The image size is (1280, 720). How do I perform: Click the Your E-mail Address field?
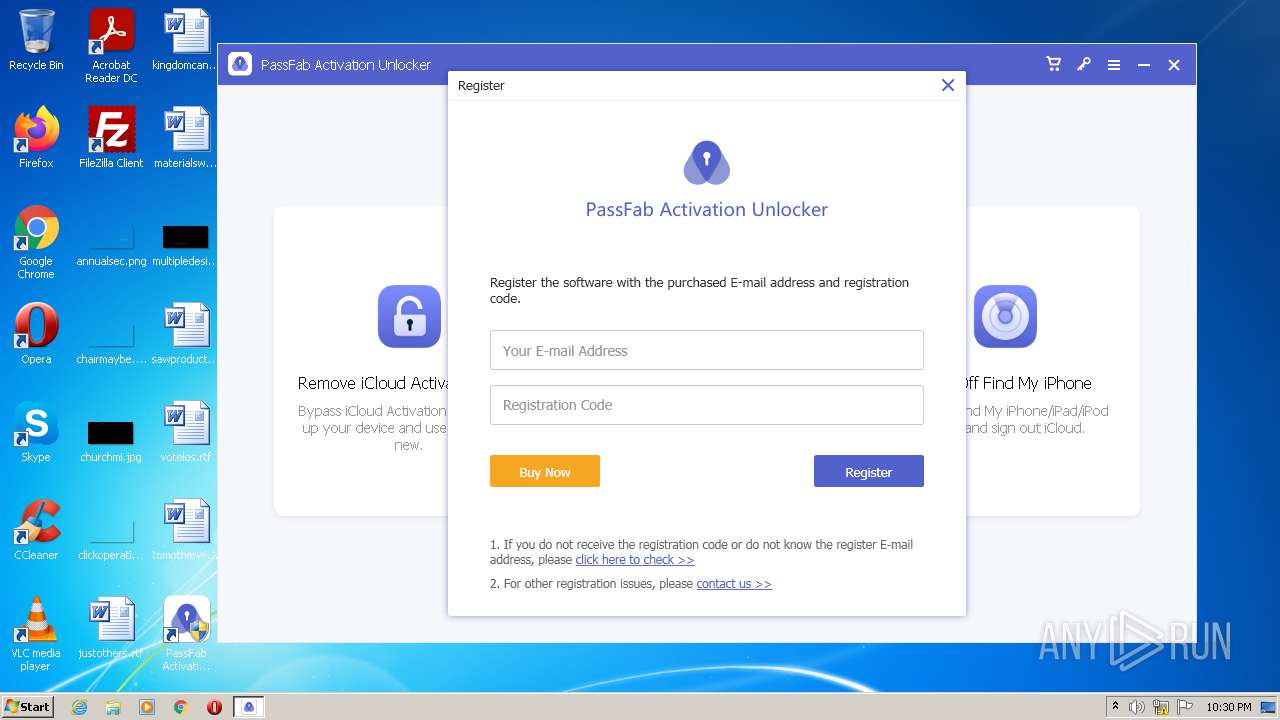(x=706, y=350)
